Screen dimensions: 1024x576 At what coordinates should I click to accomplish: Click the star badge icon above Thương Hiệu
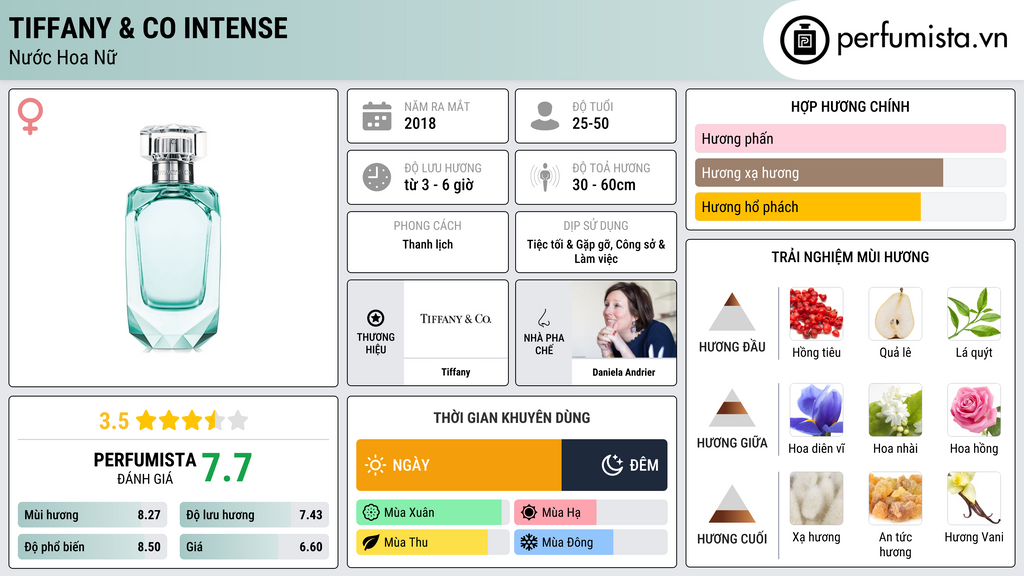coord(376,318)
